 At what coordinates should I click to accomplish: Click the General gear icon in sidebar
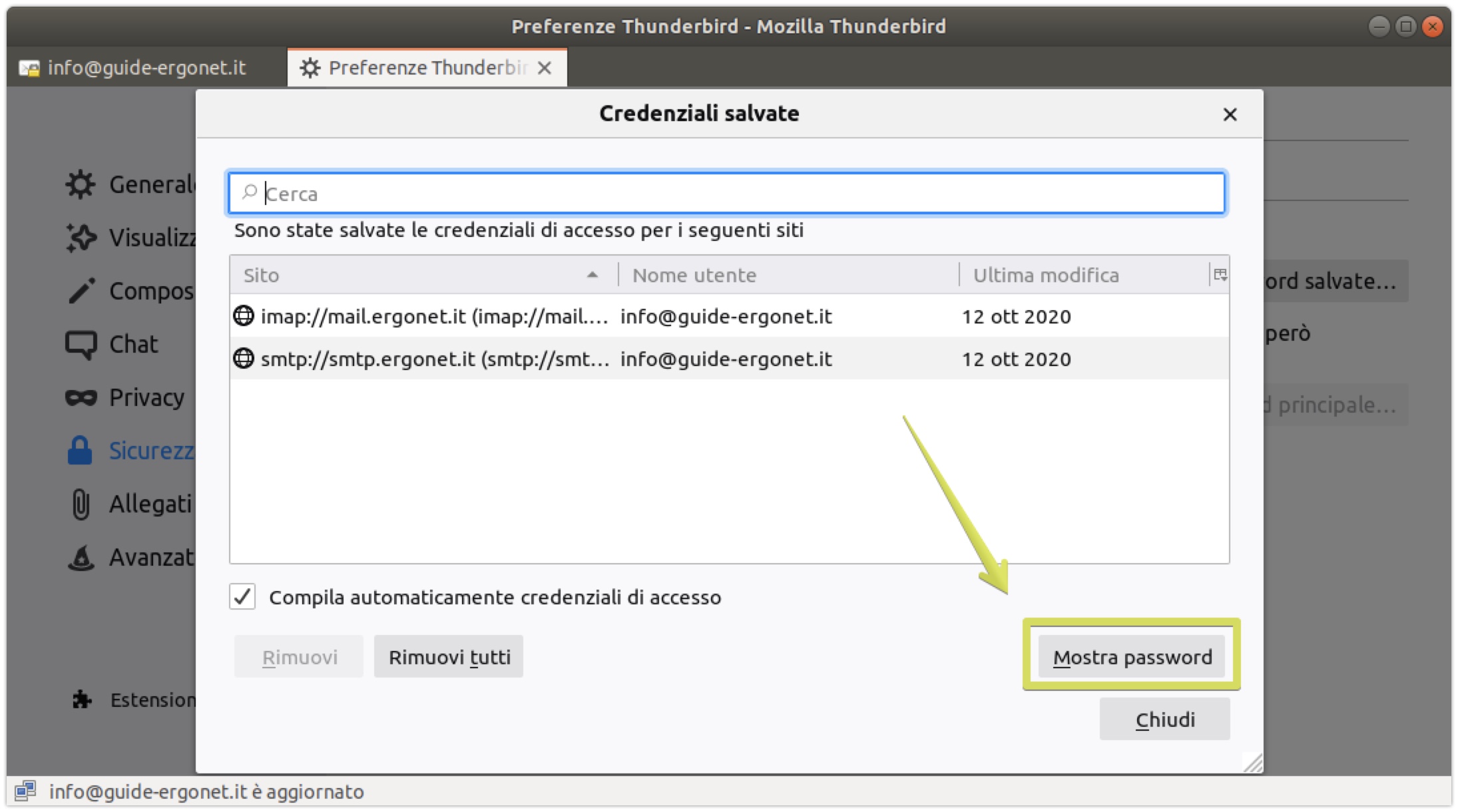pyautogui.click(x=81, y=184)
